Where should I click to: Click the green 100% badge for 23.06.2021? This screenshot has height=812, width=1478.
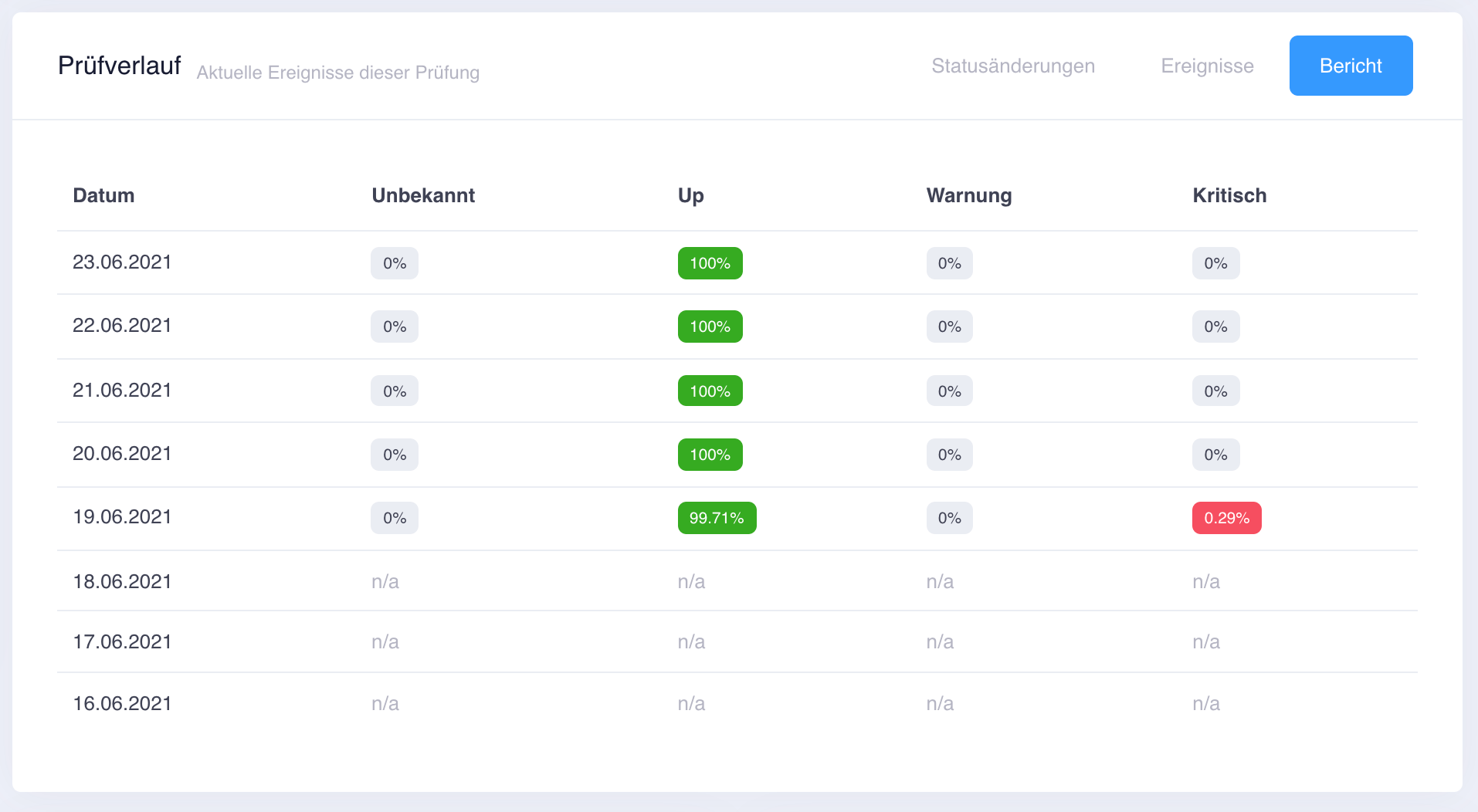click(x=709, y=262)
